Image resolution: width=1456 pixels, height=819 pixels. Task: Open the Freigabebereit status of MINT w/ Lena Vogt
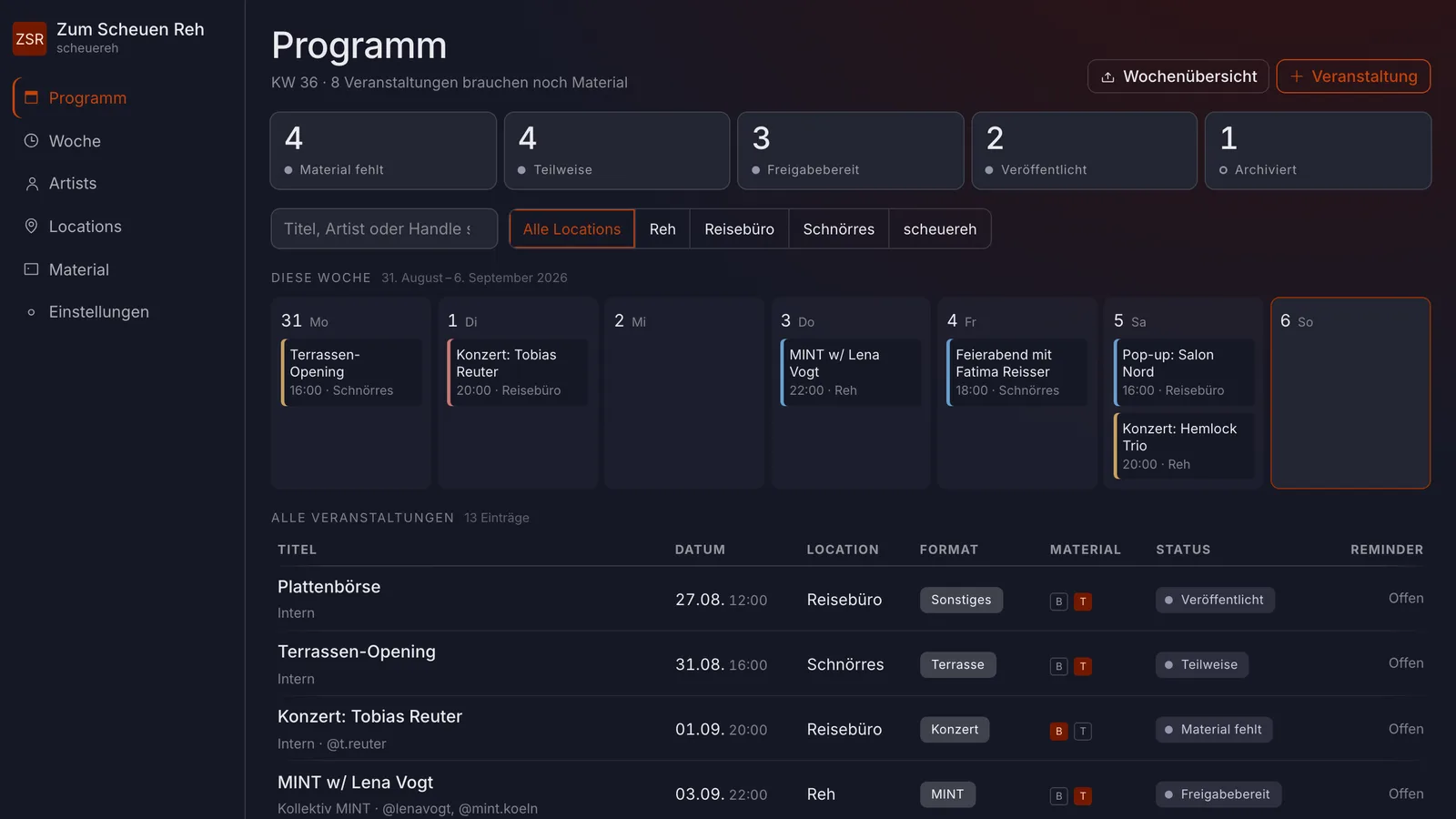click(1218, 794)
